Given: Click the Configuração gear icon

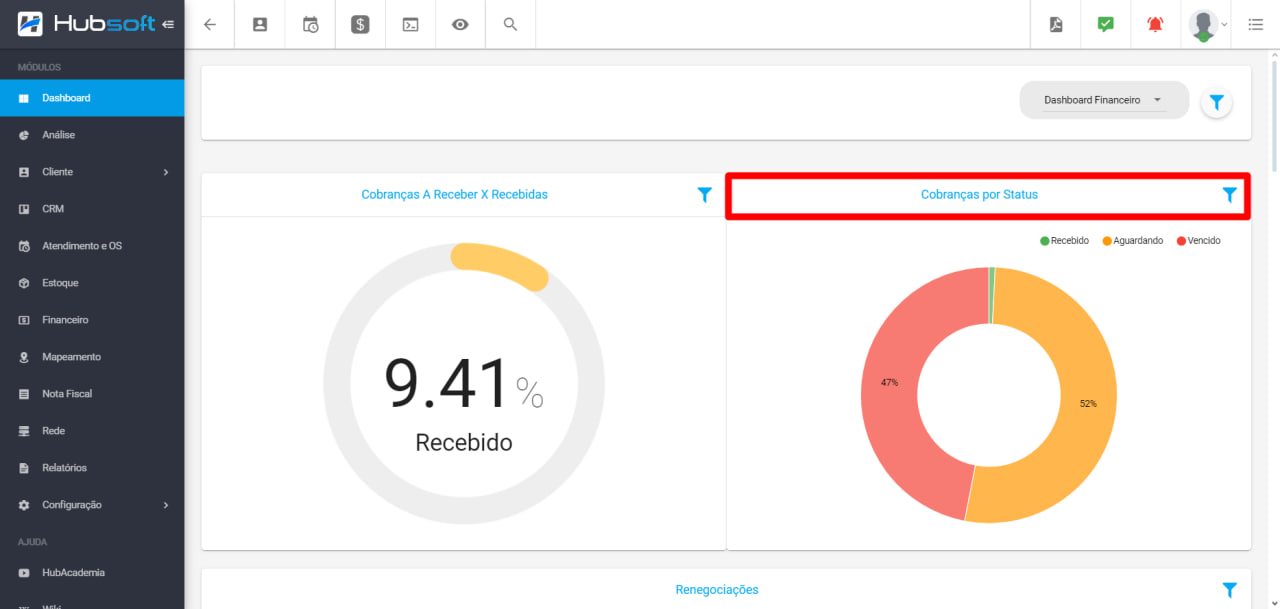Looking at the screenshot, I should click(24, 505).
